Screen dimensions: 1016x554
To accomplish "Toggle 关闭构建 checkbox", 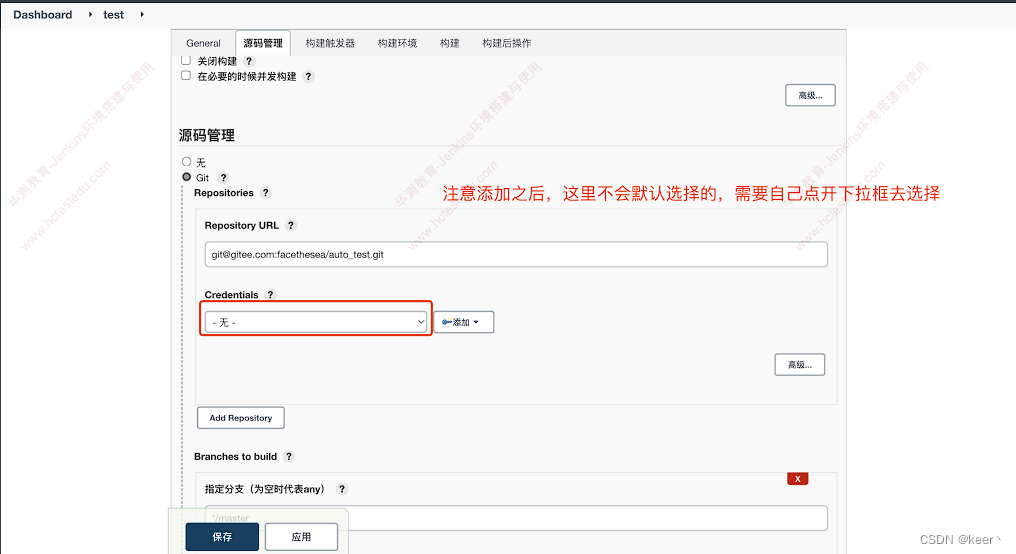I will tap(186, 60).
